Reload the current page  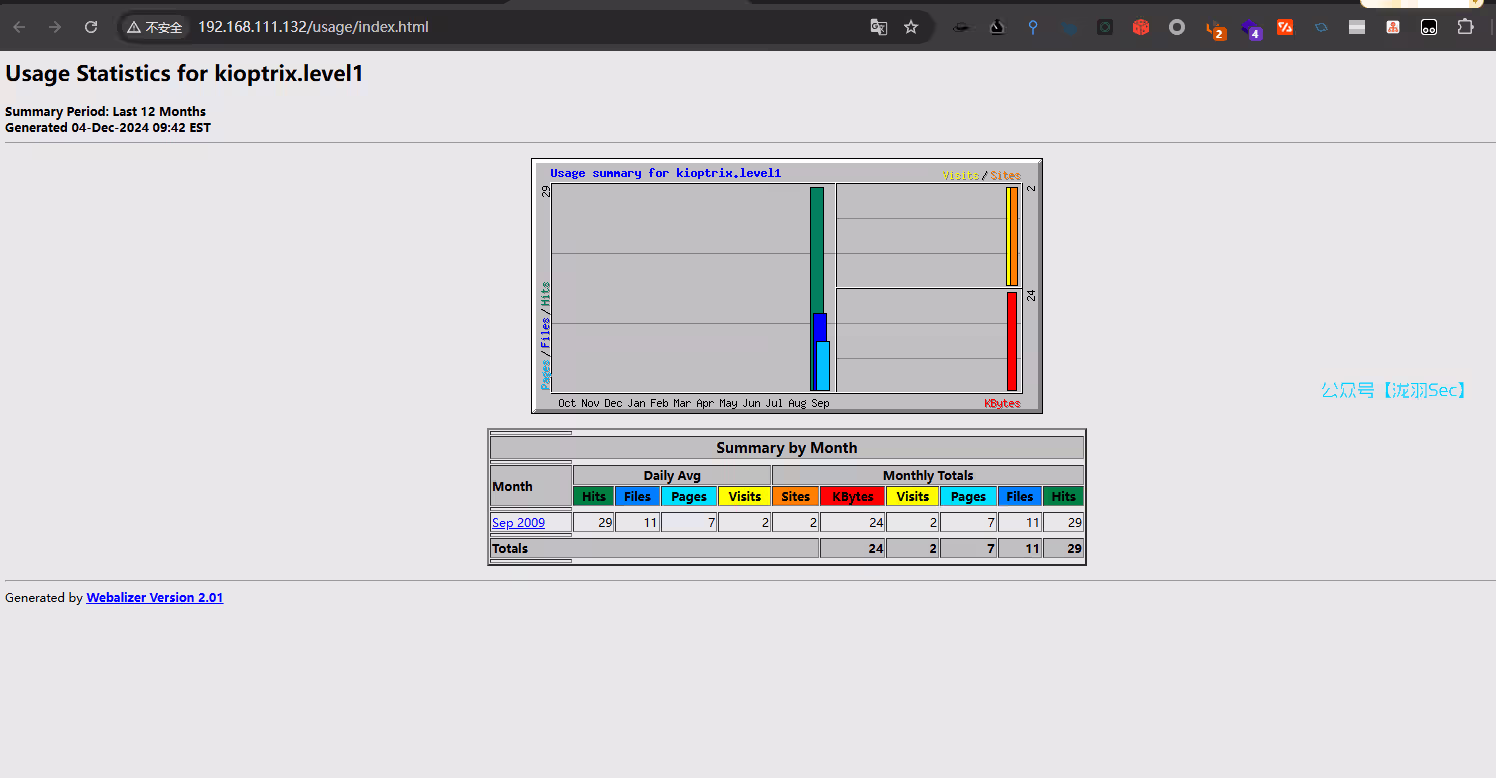(91, 27)
